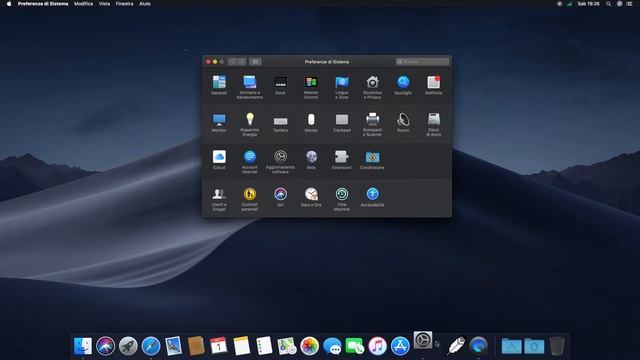640x360 pixels.
Task: Open Maps from the Dock
Action: 287,346
